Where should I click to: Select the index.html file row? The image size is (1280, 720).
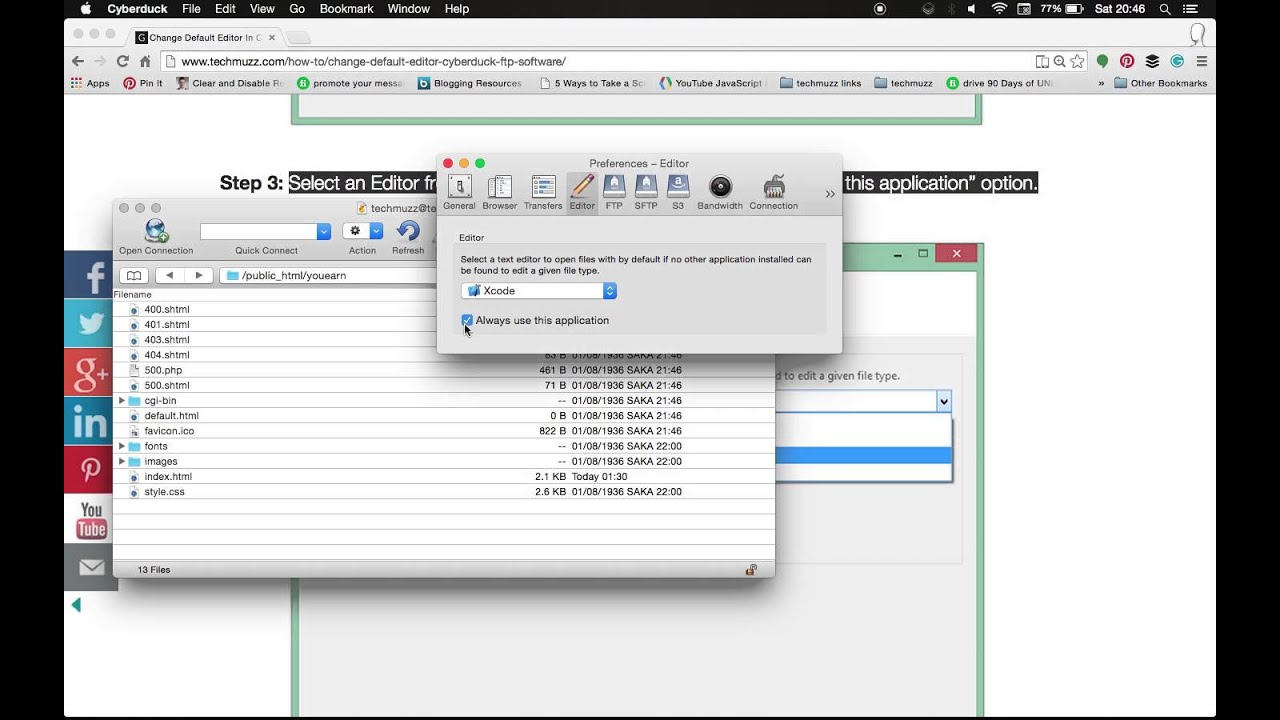pos(444,476)
